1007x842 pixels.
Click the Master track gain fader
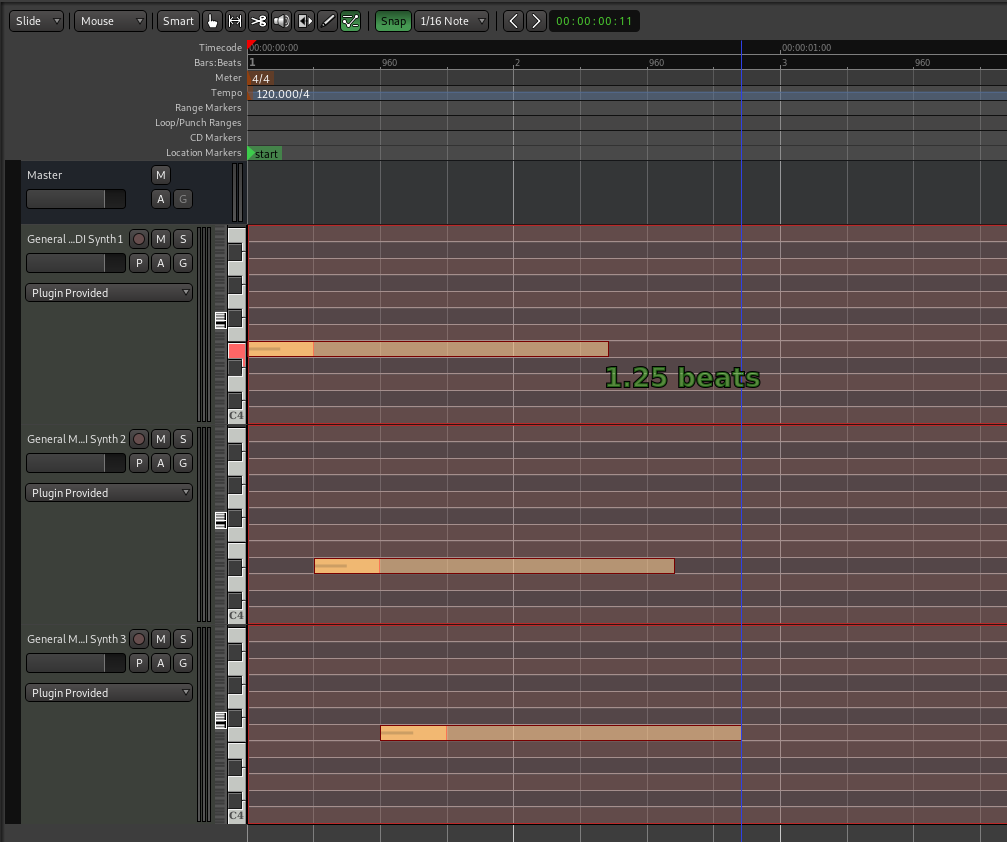coord(76,199)
